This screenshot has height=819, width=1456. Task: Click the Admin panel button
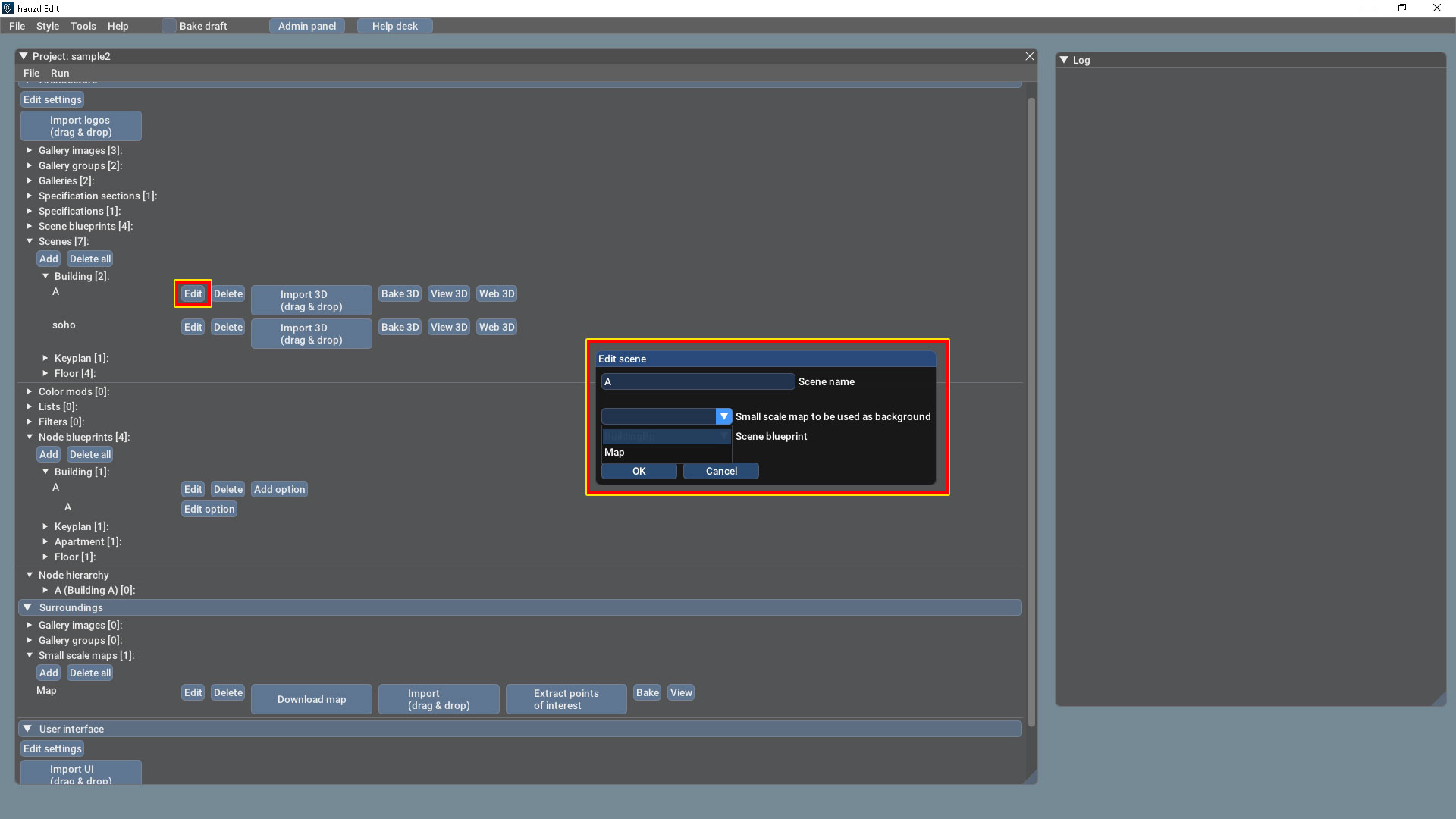click(x=306, y=26)
